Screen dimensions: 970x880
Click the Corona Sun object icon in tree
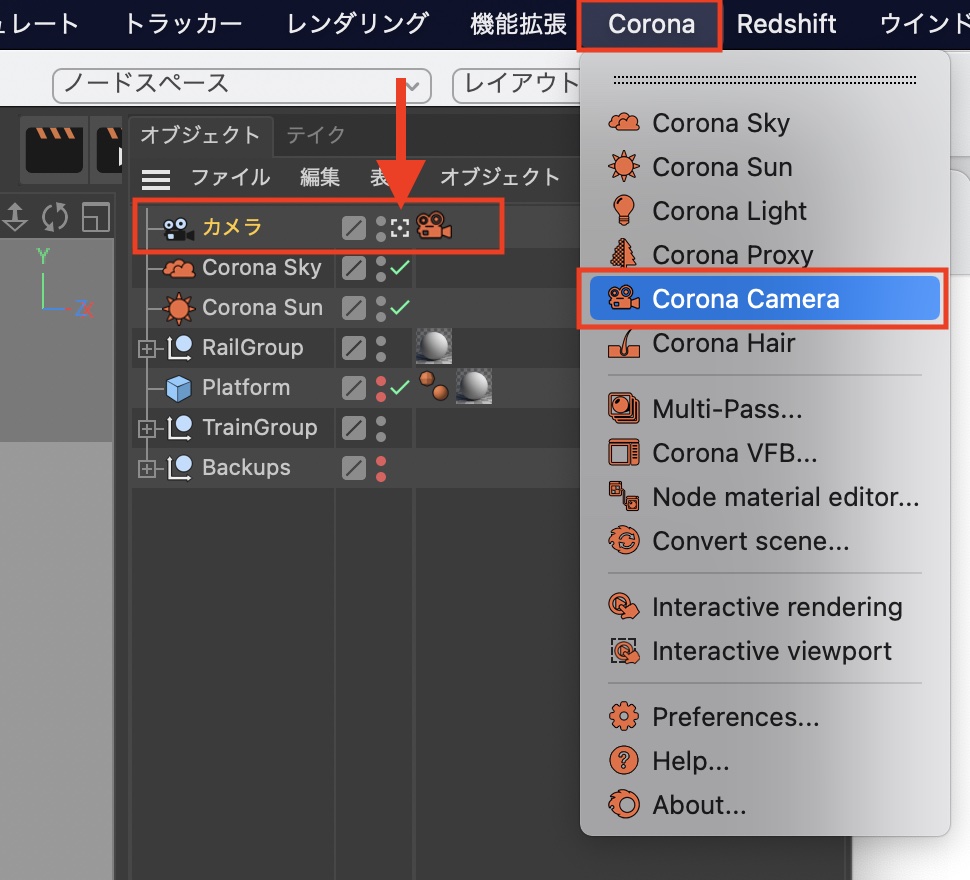178,308
